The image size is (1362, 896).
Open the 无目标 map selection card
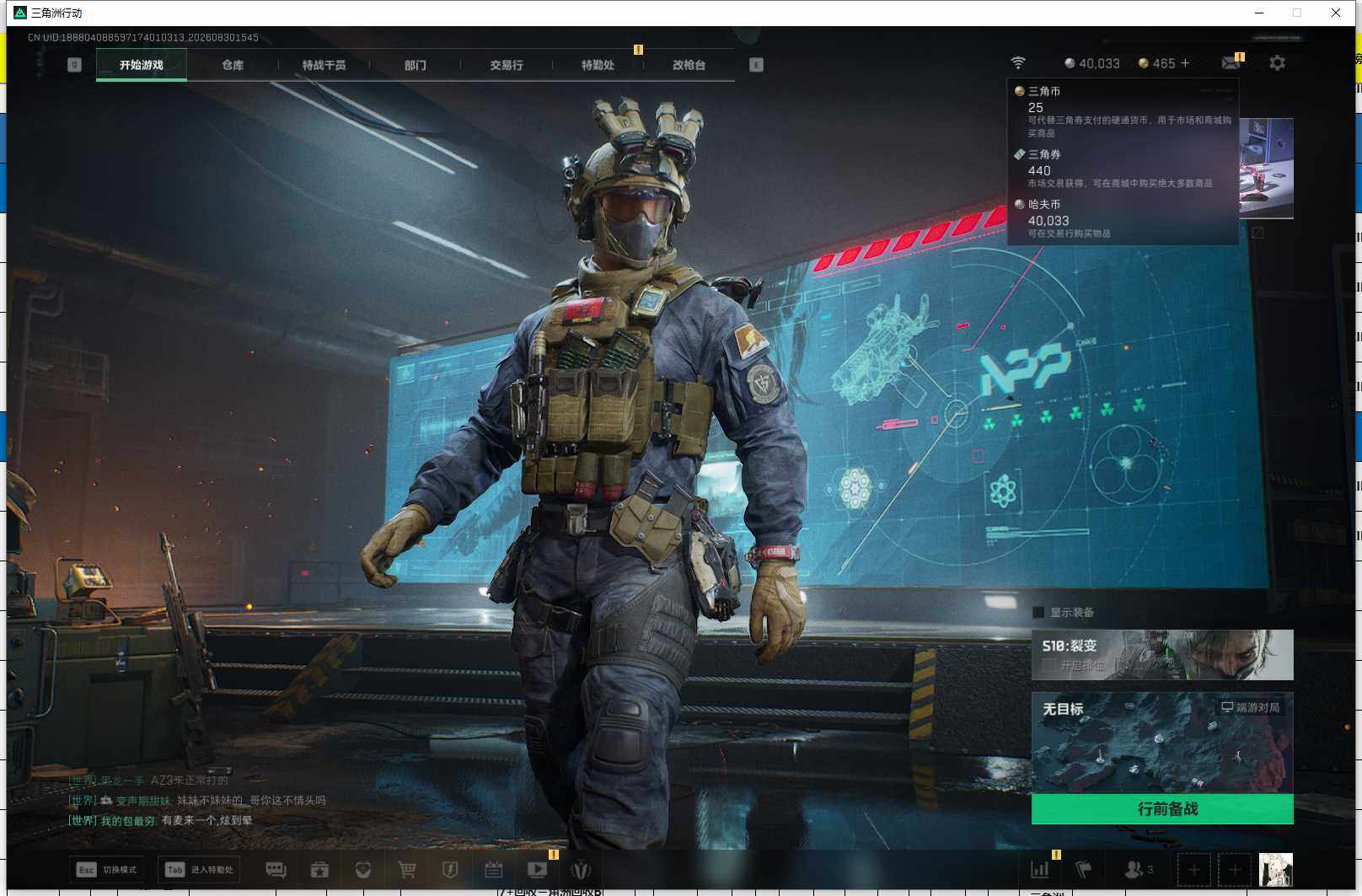pyautogui.click(x=1162, y=743)
